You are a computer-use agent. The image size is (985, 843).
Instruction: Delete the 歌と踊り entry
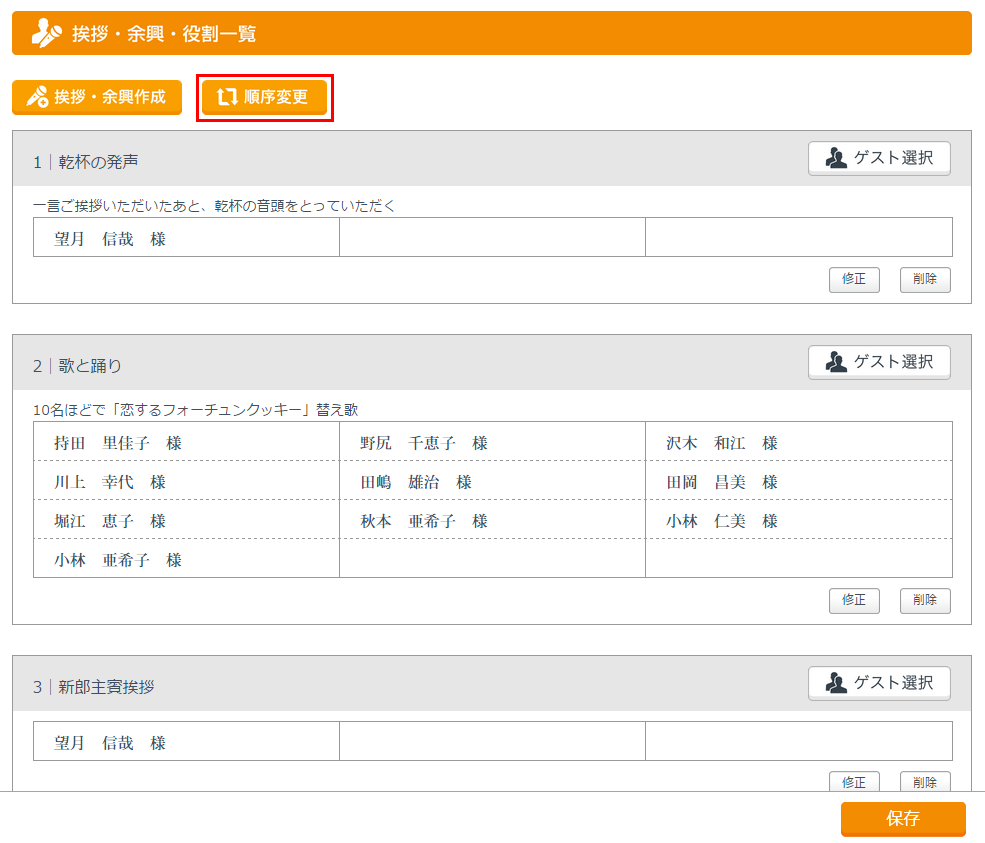tap(925, 600)
